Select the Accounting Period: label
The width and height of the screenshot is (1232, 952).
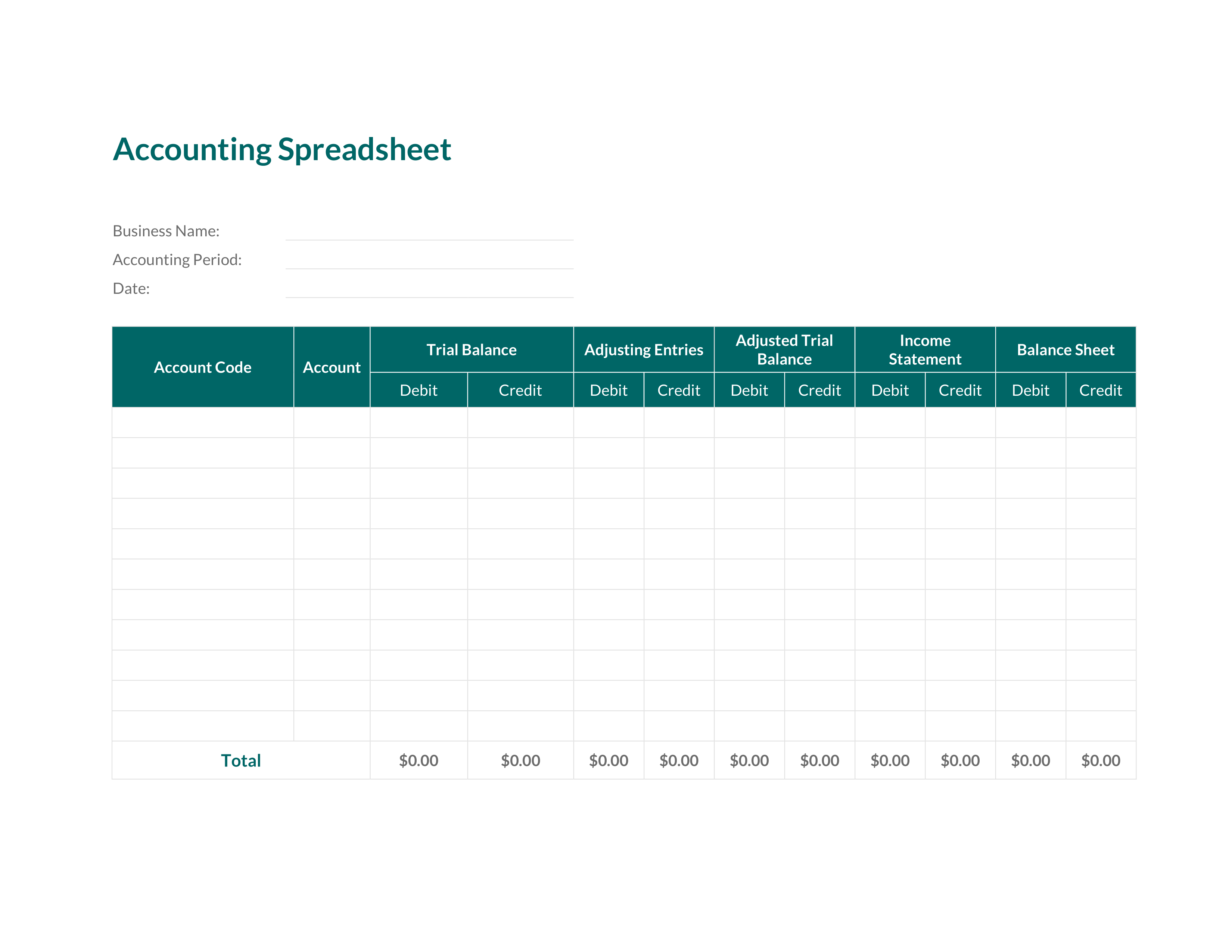tap(177, 260)
